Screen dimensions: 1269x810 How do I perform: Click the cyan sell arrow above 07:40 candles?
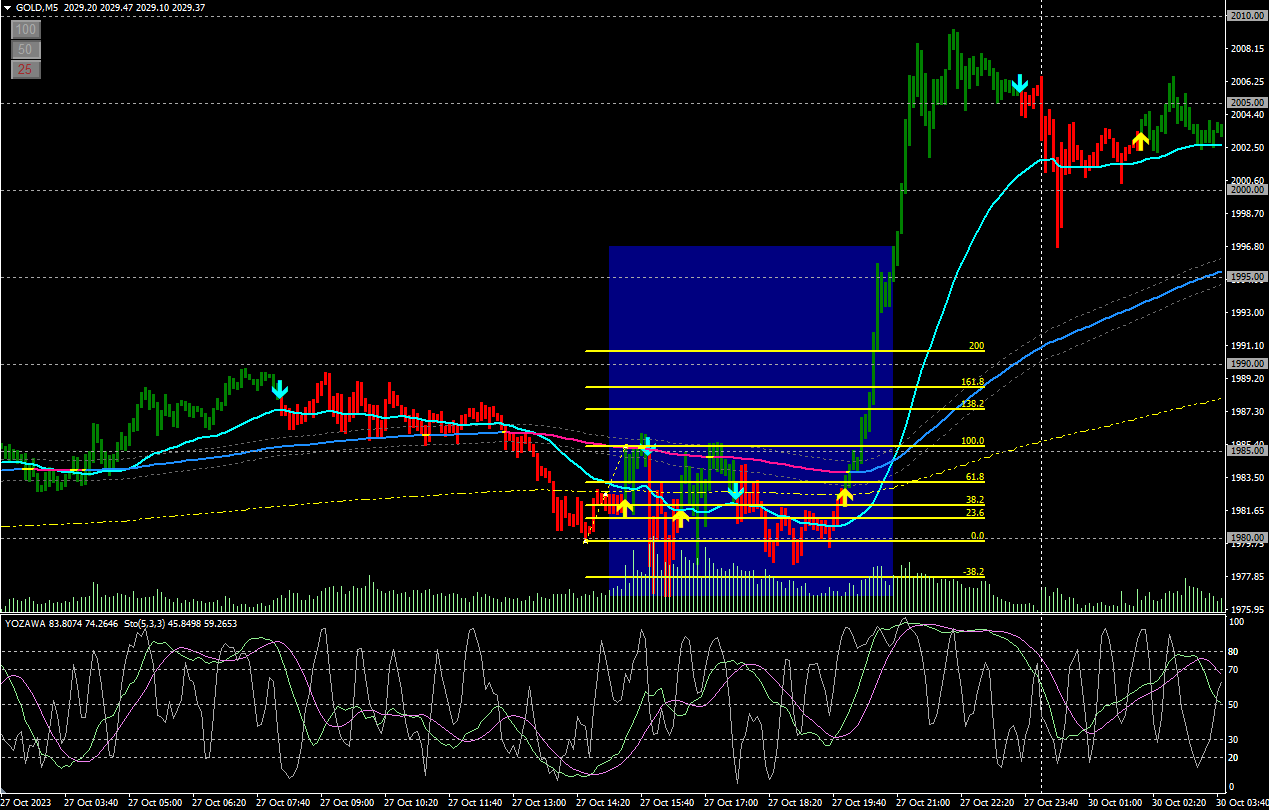[280, 388]
